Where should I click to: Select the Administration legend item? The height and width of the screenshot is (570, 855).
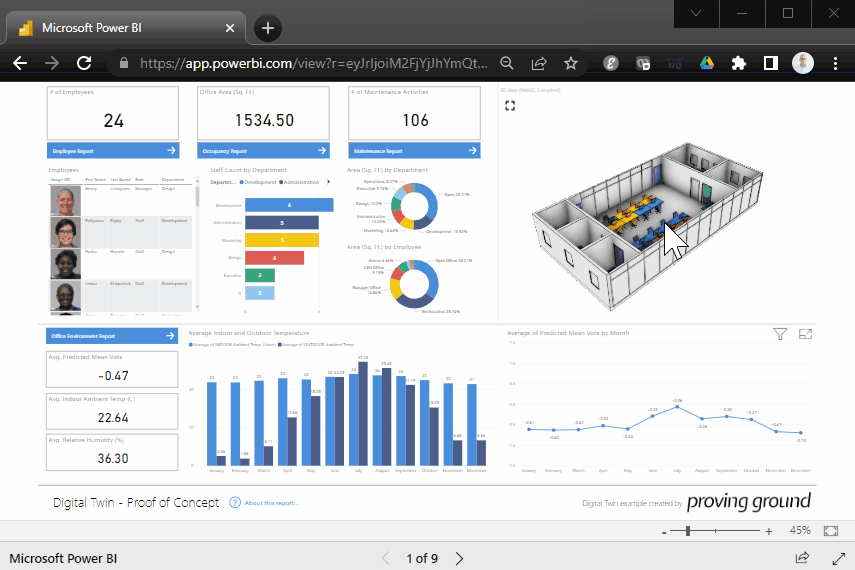pos(299,182)
